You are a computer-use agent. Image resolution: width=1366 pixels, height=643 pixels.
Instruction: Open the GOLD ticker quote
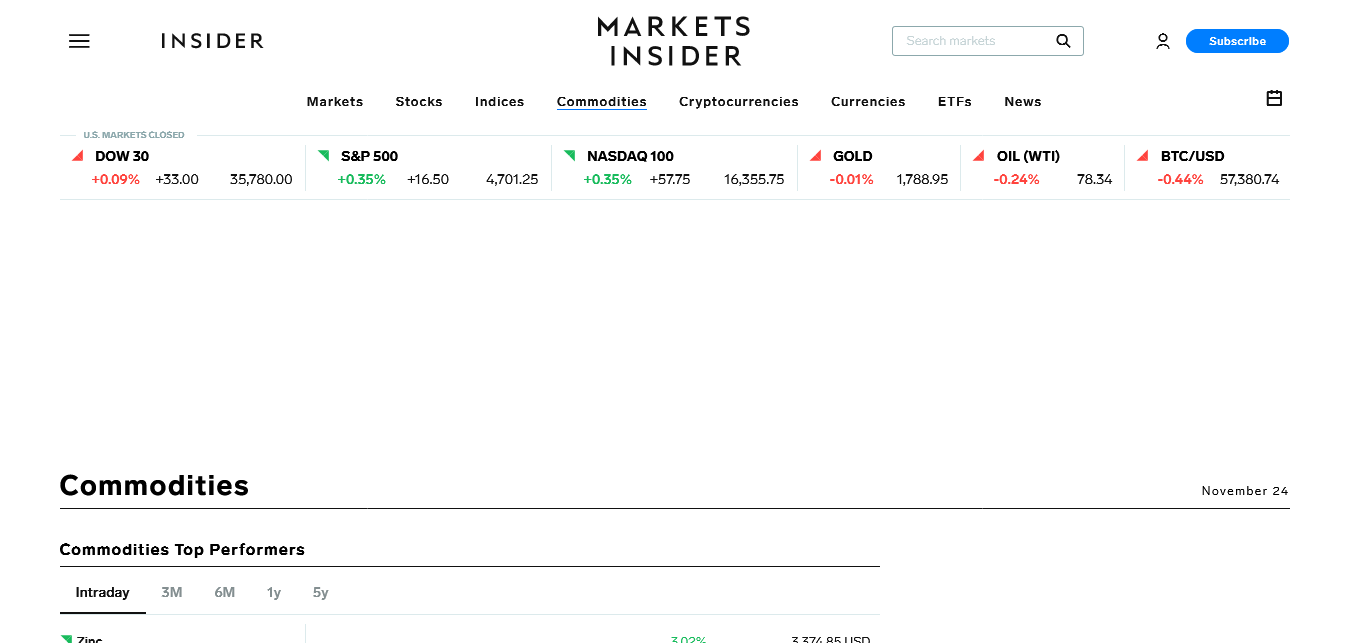(x=852, y=156)
